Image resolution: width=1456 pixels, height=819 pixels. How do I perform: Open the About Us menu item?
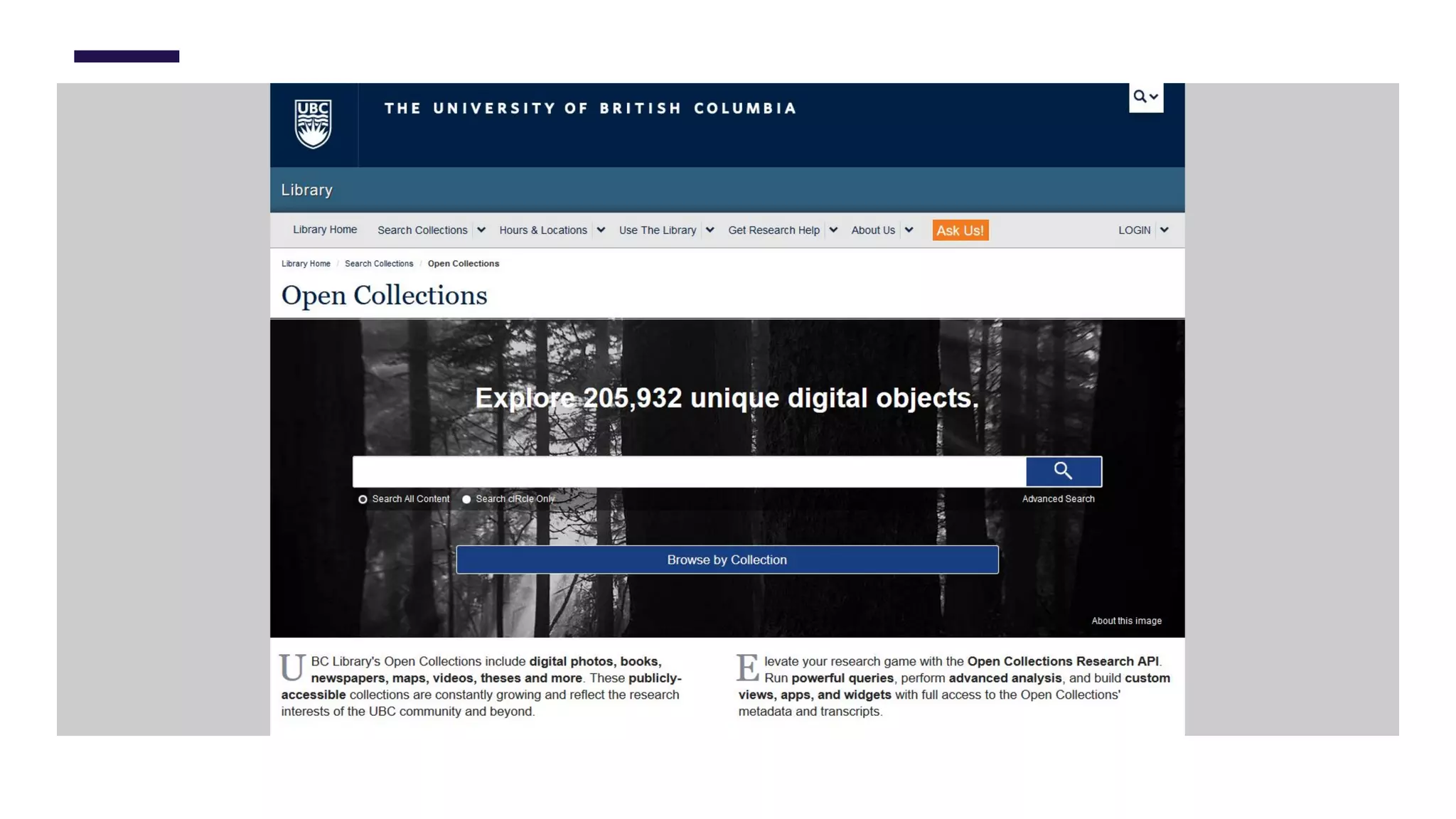[872, 230]
